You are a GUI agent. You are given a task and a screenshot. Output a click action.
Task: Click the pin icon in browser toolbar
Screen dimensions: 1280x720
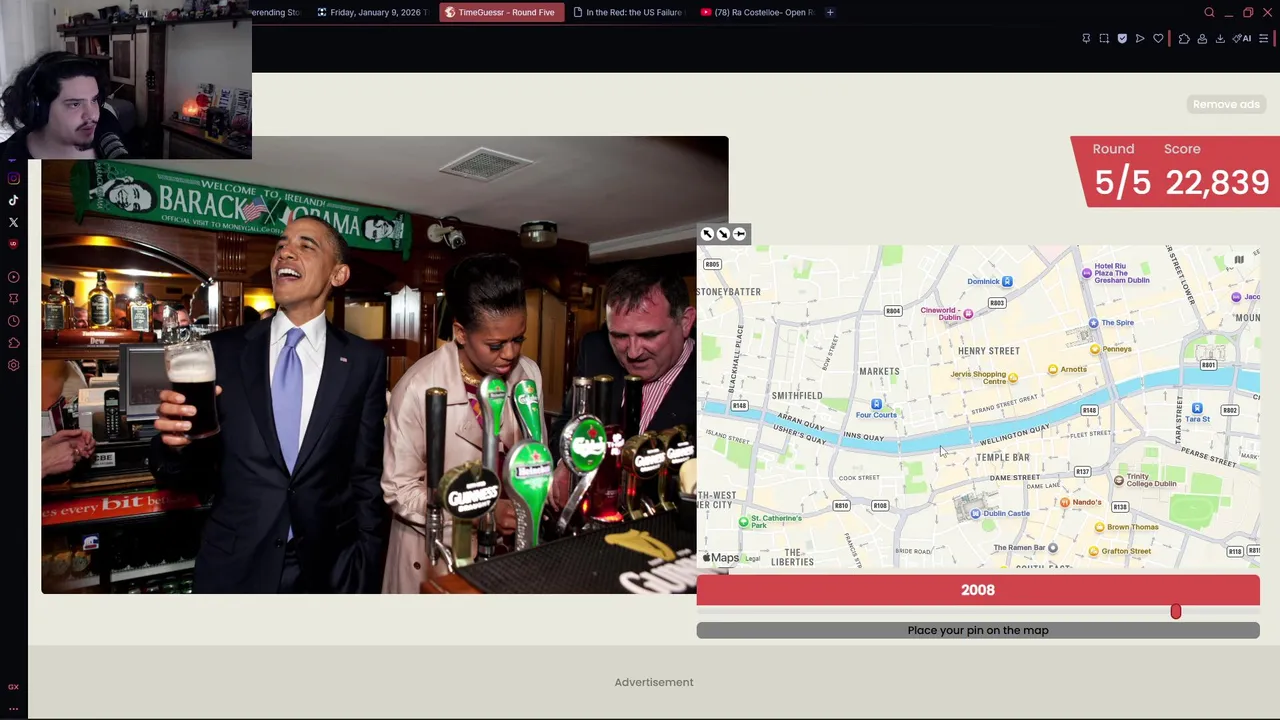point(1086,39)
